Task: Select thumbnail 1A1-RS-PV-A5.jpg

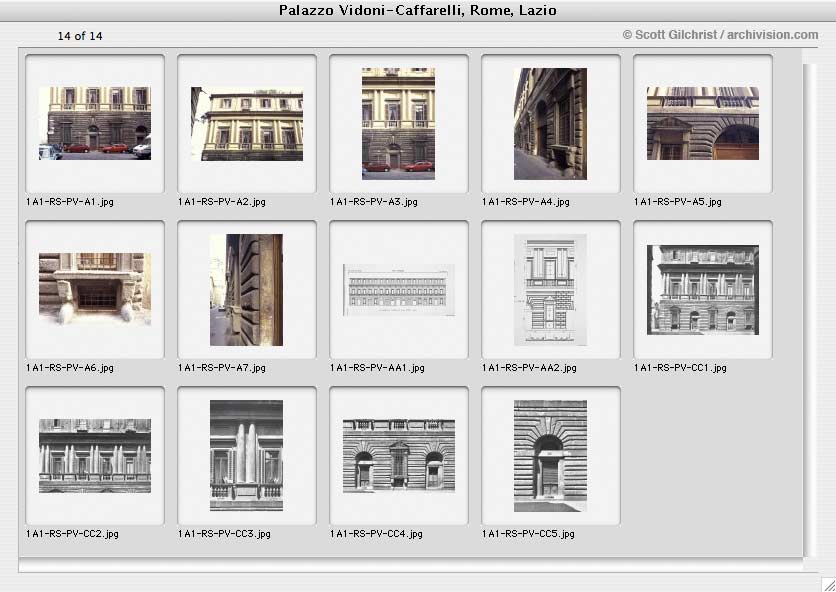Action: (x=703, y=123)
